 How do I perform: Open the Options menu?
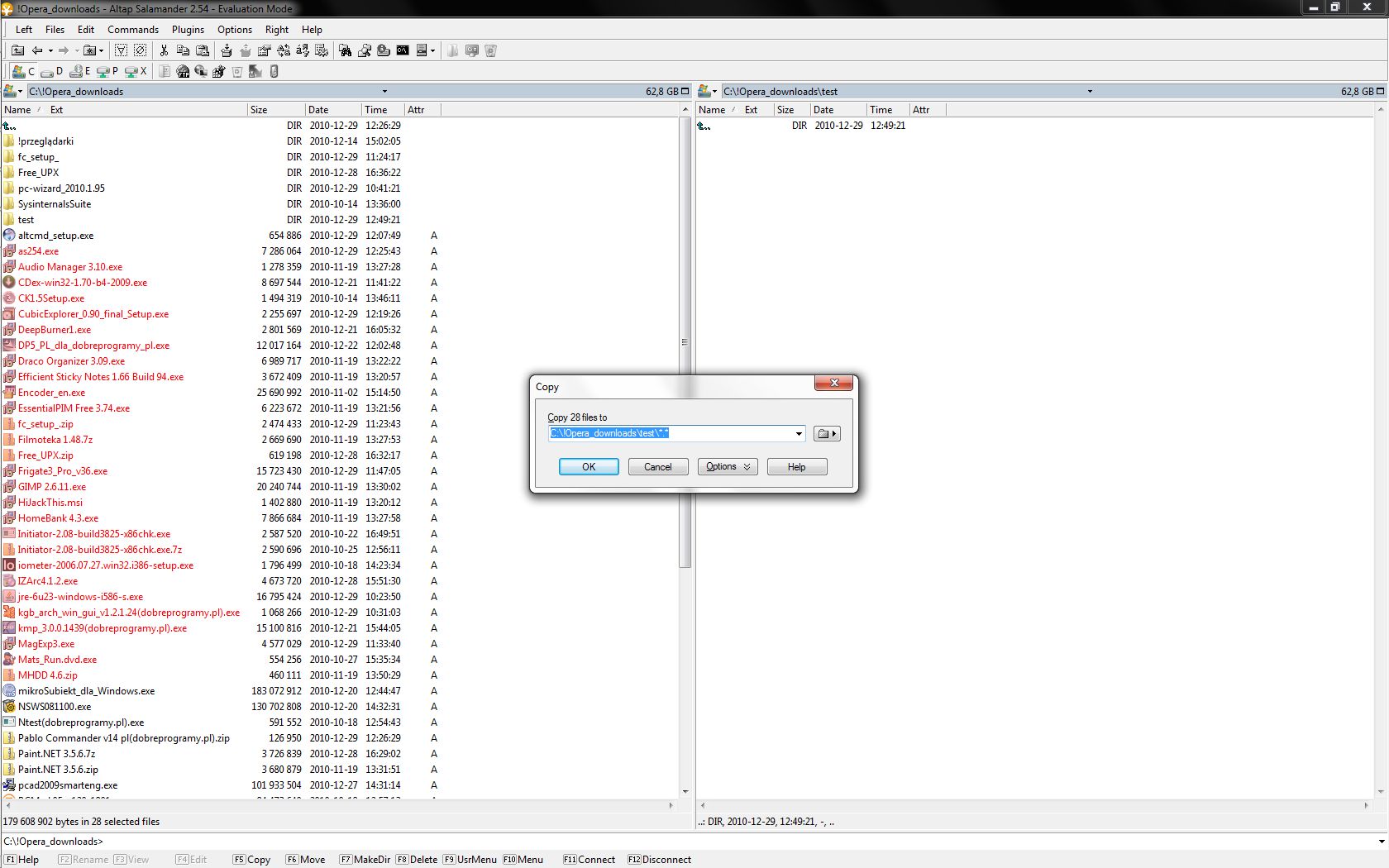click(235, 30)
